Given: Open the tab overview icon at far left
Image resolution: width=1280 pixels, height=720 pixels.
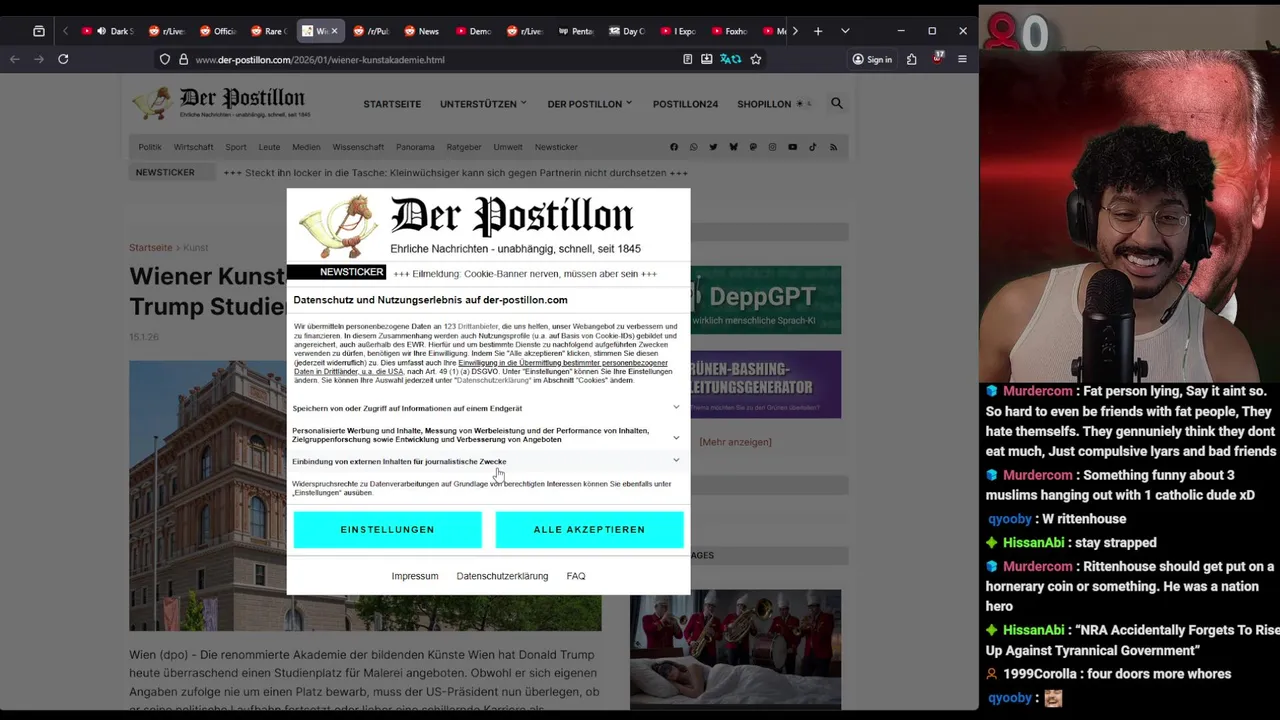Looking at the screenshot, I should point(39,31).
